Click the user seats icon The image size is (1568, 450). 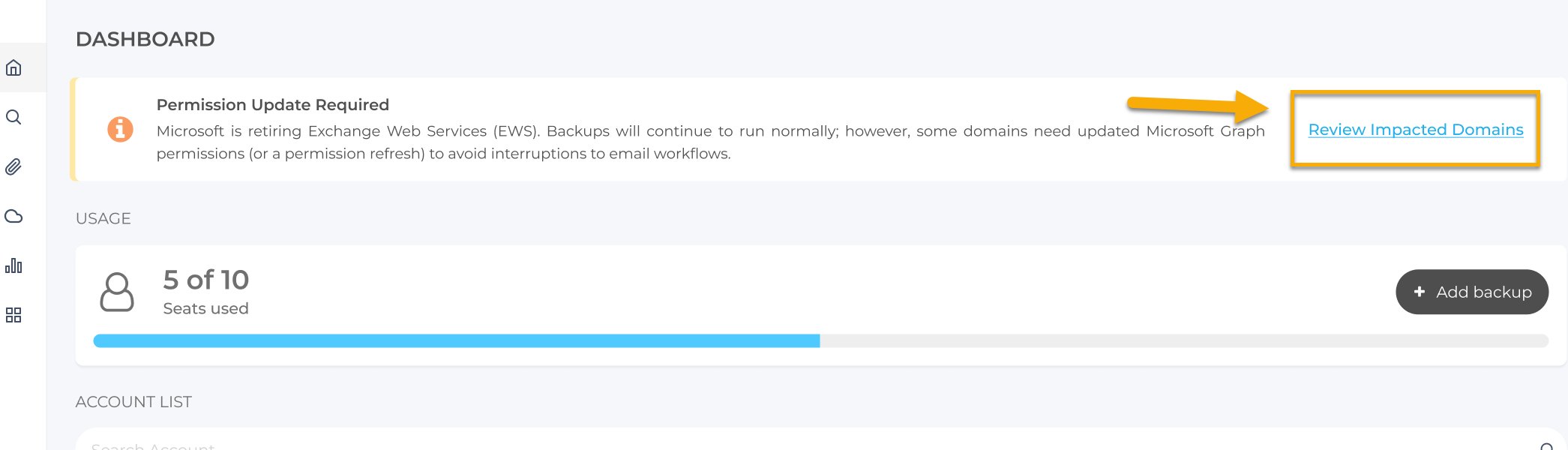click(117, 292)
